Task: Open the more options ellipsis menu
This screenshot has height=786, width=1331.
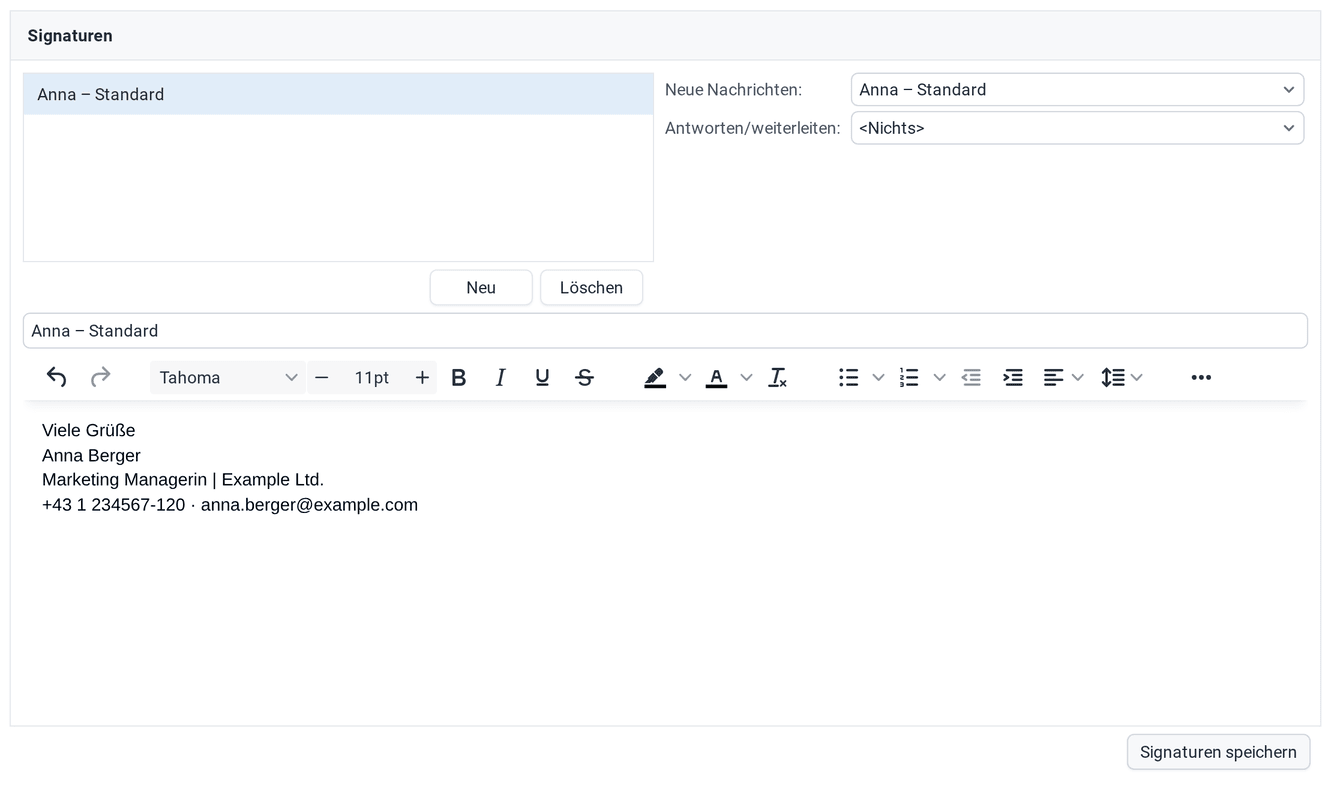Action: coord(1202,377)
